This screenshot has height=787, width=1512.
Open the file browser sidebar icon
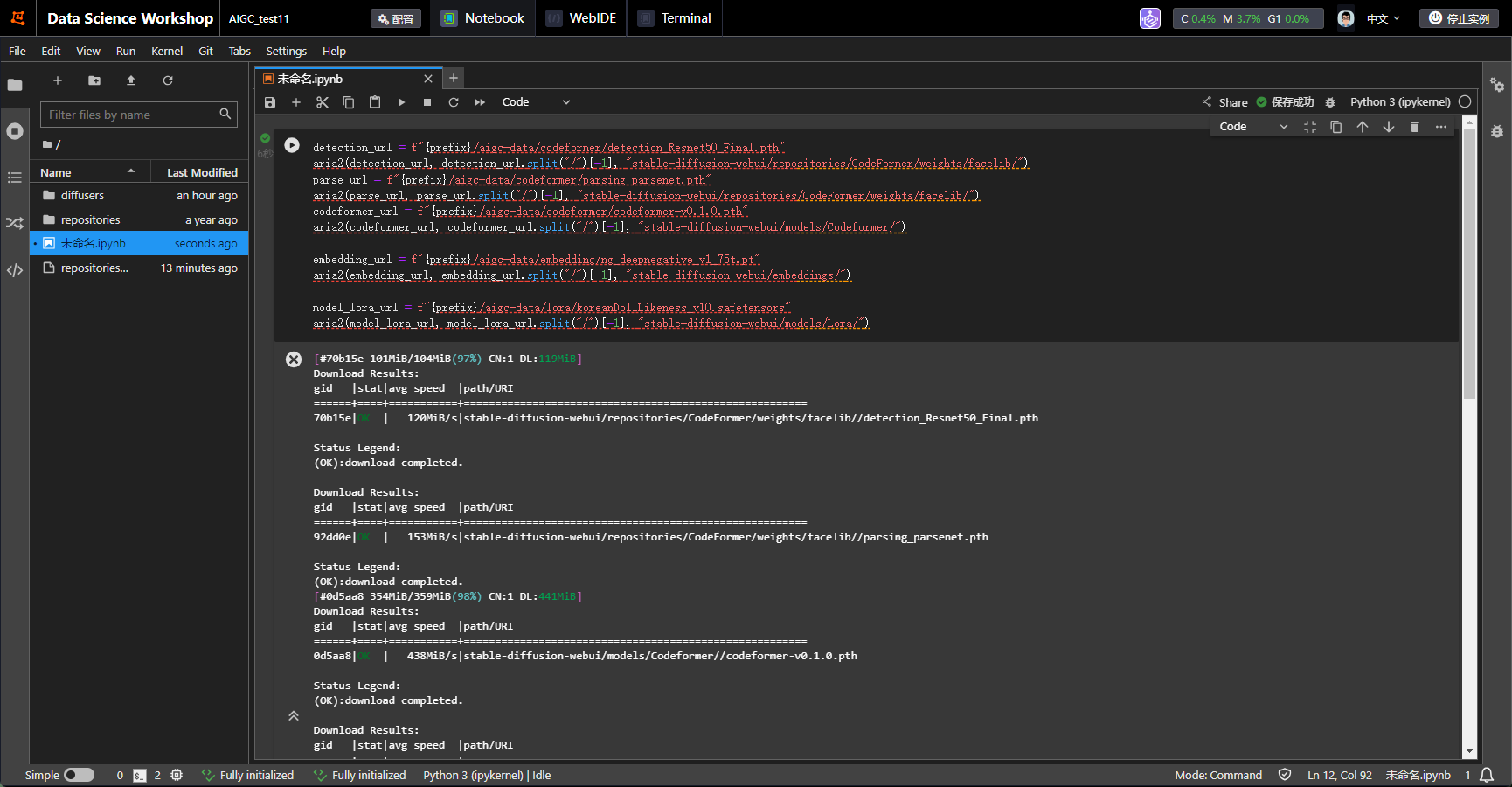pos(15,85)
